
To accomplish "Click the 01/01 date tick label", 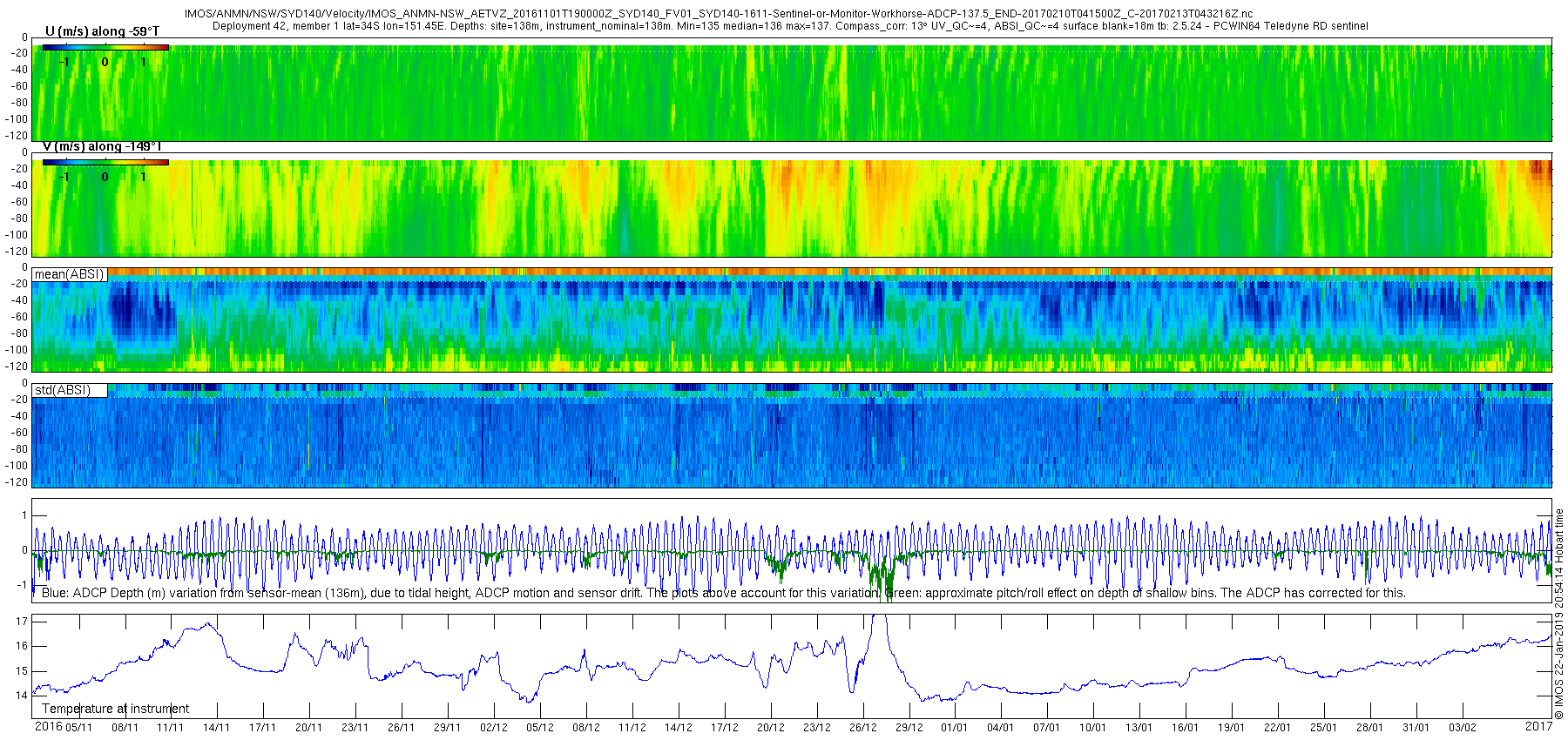I will click(955, 728).
